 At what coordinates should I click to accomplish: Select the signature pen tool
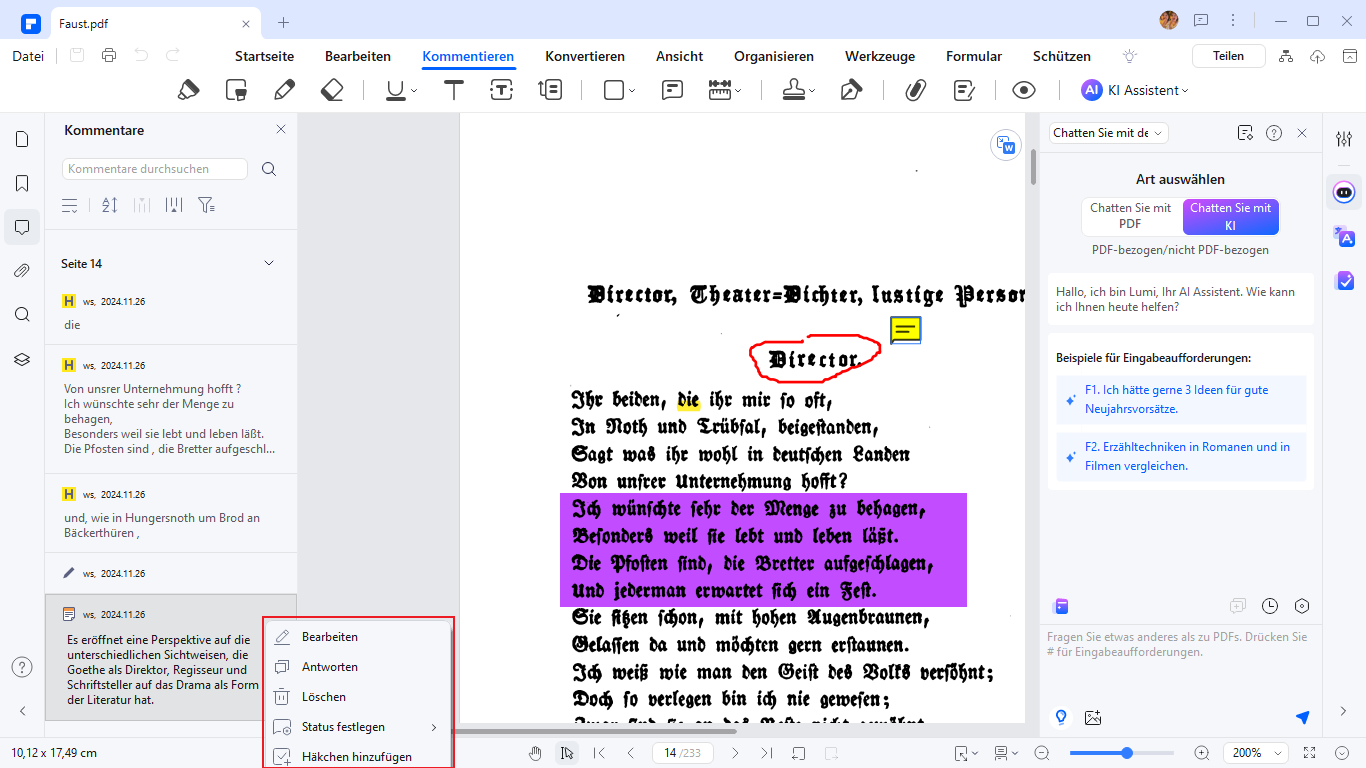click(851, 90)
